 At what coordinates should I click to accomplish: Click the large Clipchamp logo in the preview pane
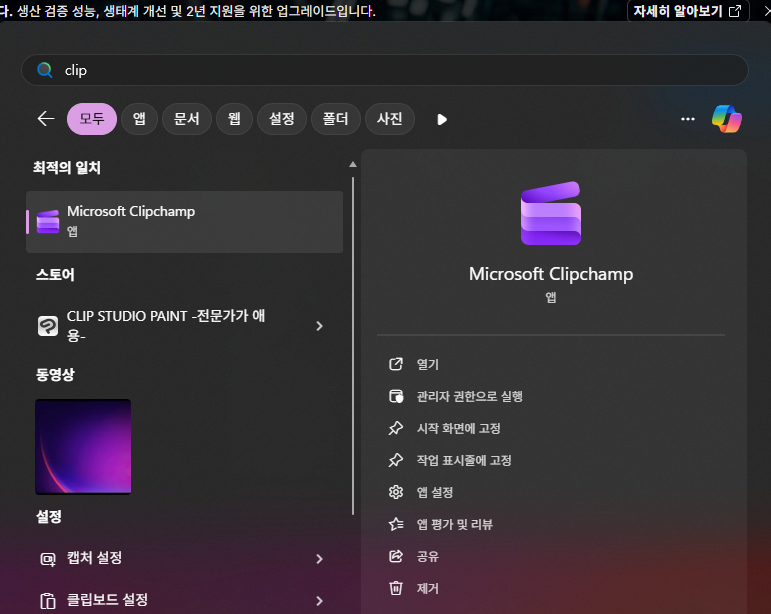tap(551, 213)
